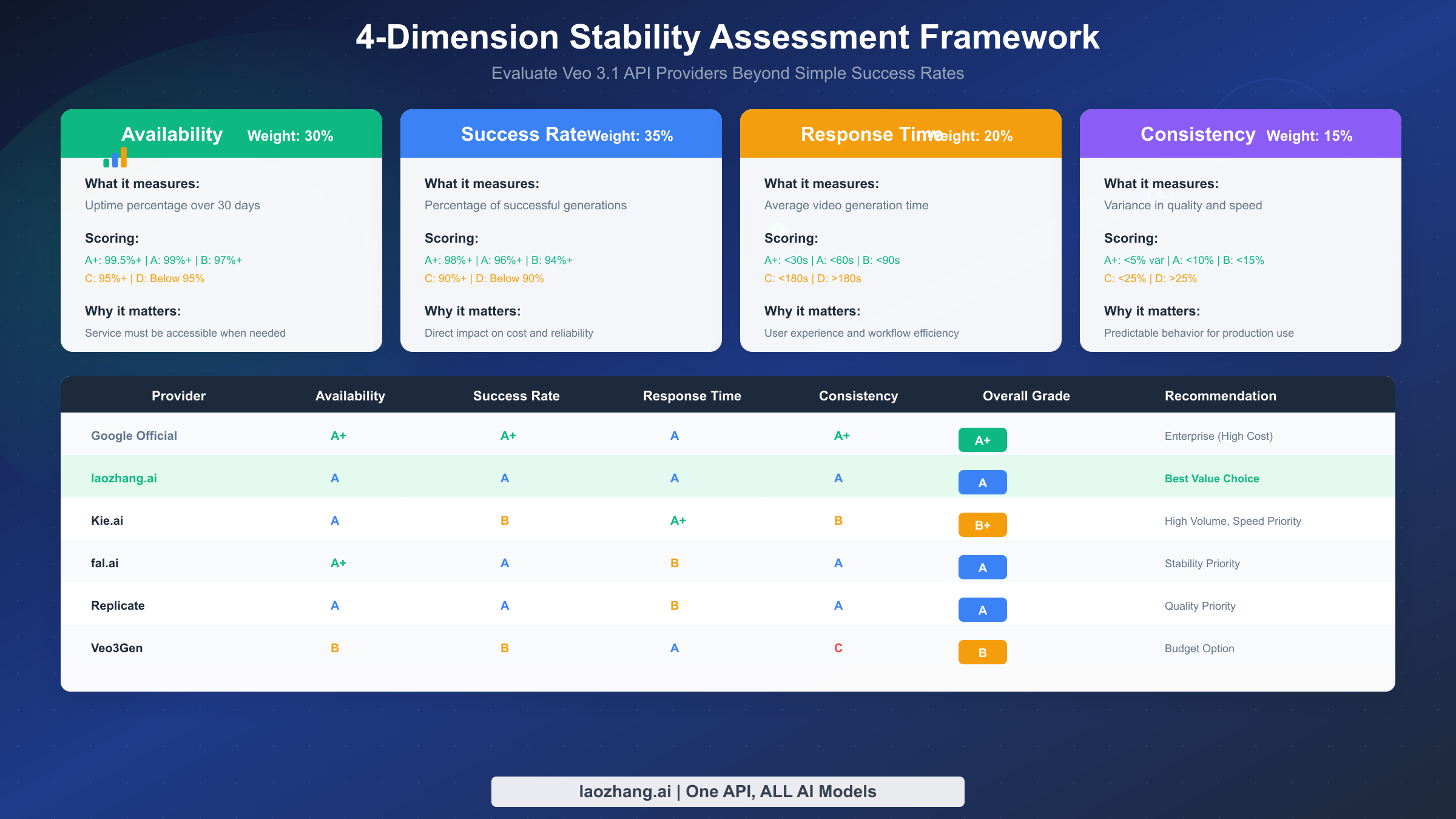Click the Weight: 30% indicator on Availability
Screen dimensions: 1456x819
(291, 135)
